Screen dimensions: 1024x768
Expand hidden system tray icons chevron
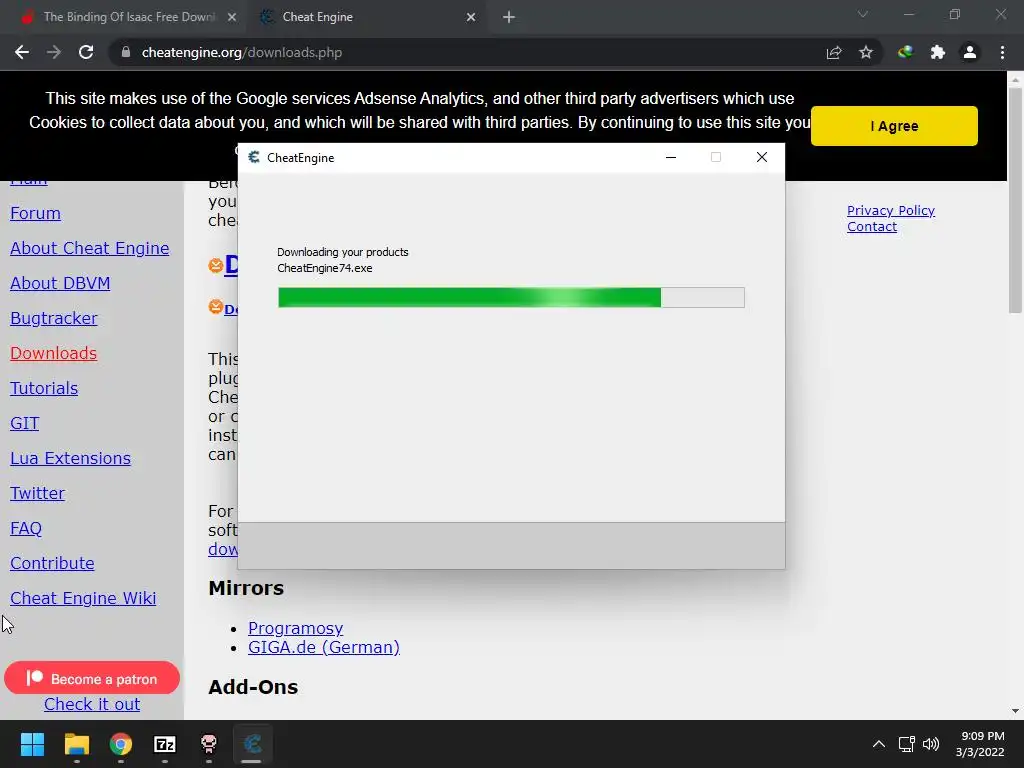pos(879,744)
